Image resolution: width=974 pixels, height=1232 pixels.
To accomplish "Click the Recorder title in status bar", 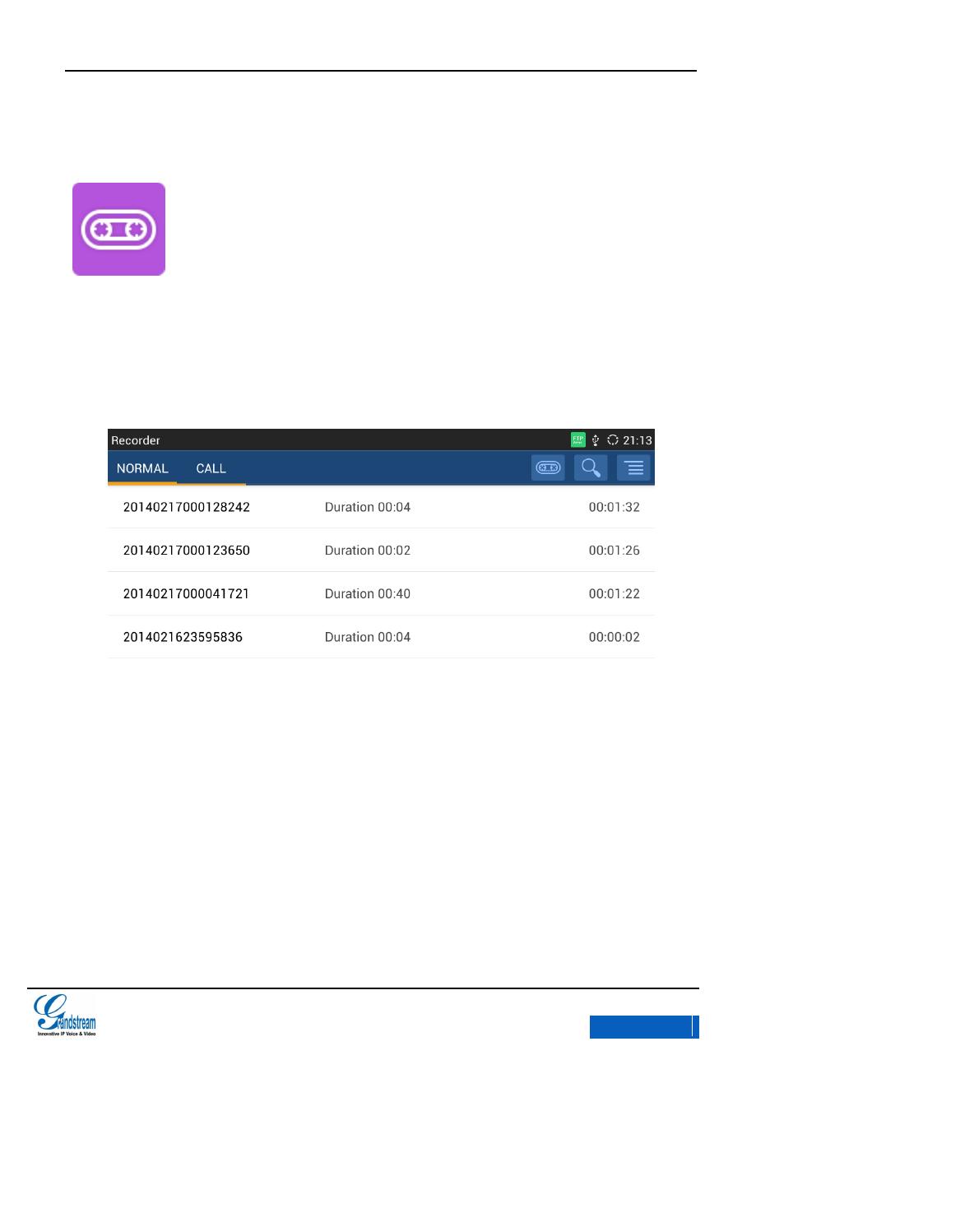I will tap(136, 440).
